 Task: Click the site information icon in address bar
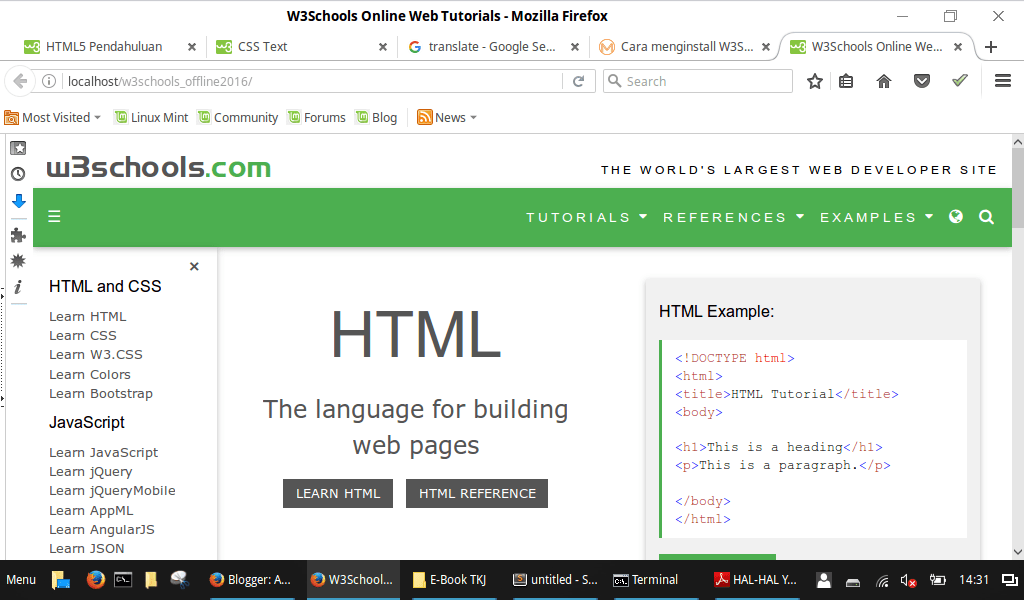49,81
